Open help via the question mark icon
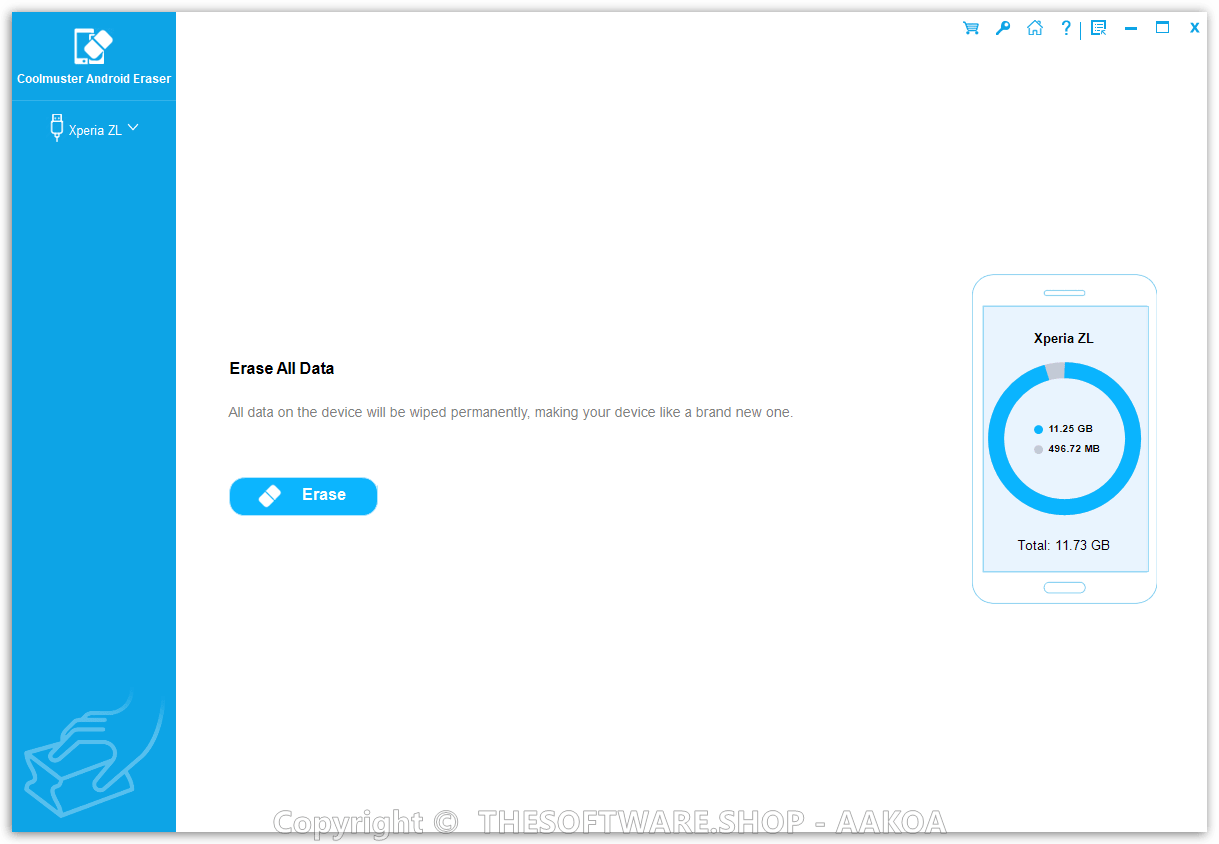This screenshot has height=844, width=1219. [x=1066, y=28]
